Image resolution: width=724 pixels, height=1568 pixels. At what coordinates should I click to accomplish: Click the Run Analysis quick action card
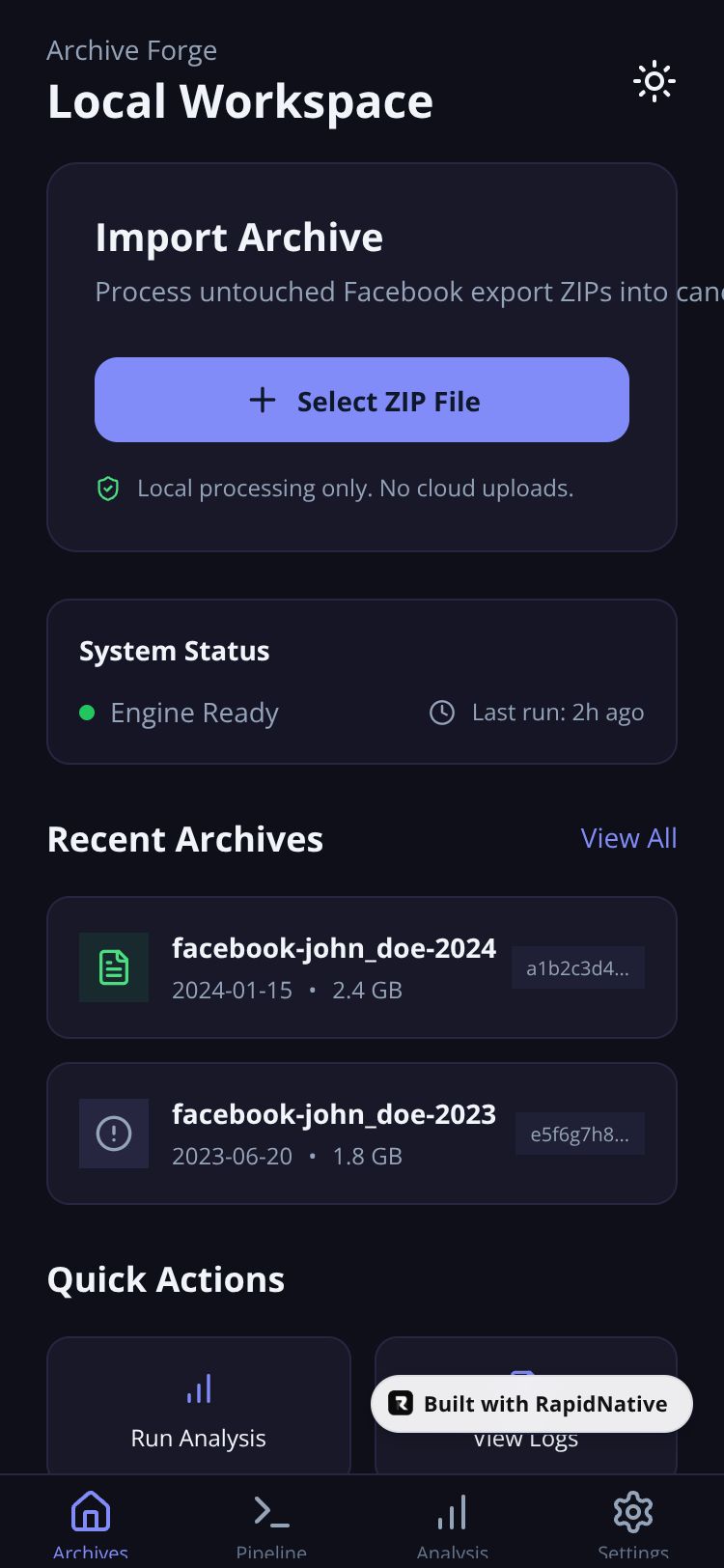click(x=199, y=1406)
